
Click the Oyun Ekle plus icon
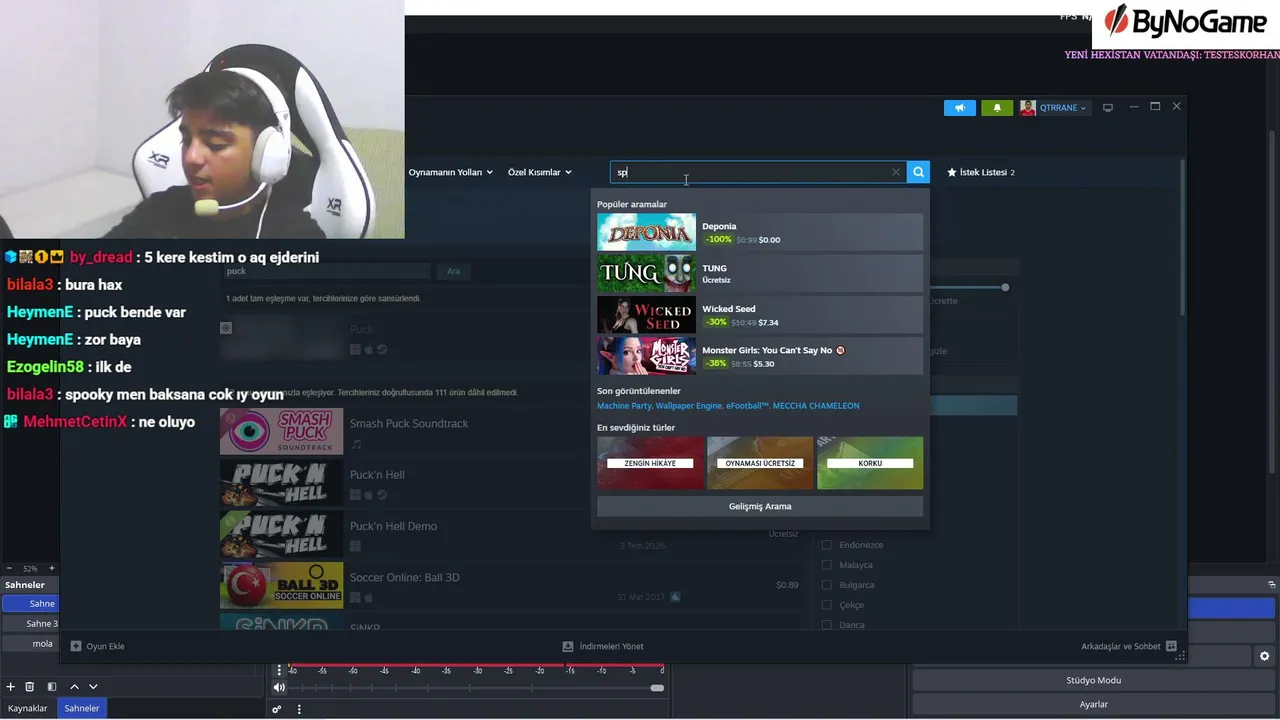76,646
